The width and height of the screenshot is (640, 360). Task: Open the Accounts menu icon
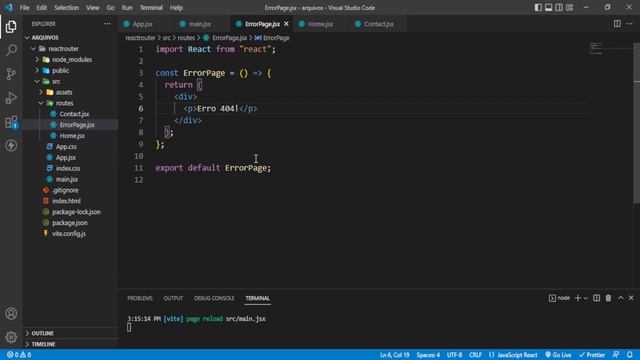11,313
